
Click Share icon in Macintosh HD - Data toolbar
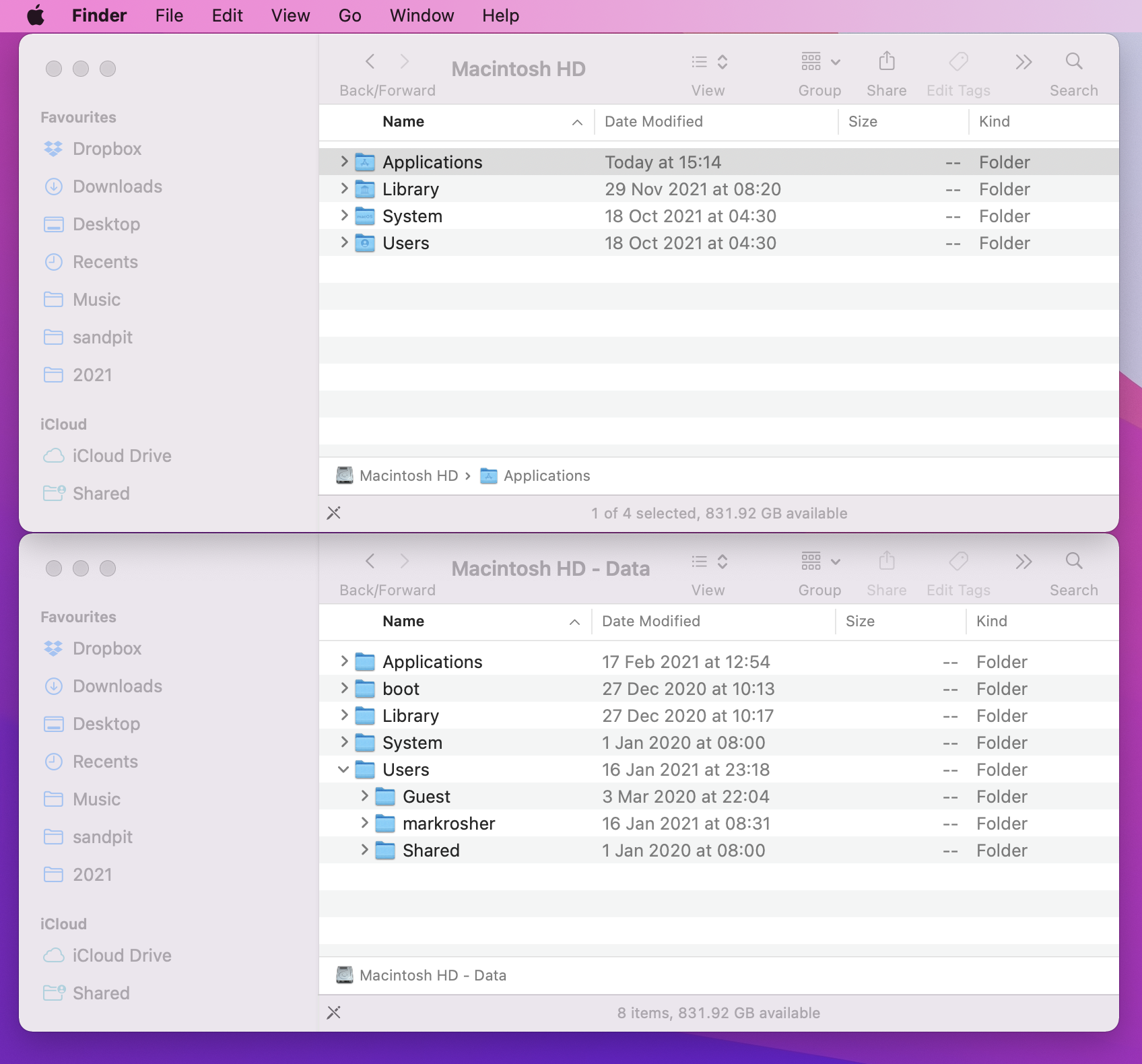click(x=887, y=562)
